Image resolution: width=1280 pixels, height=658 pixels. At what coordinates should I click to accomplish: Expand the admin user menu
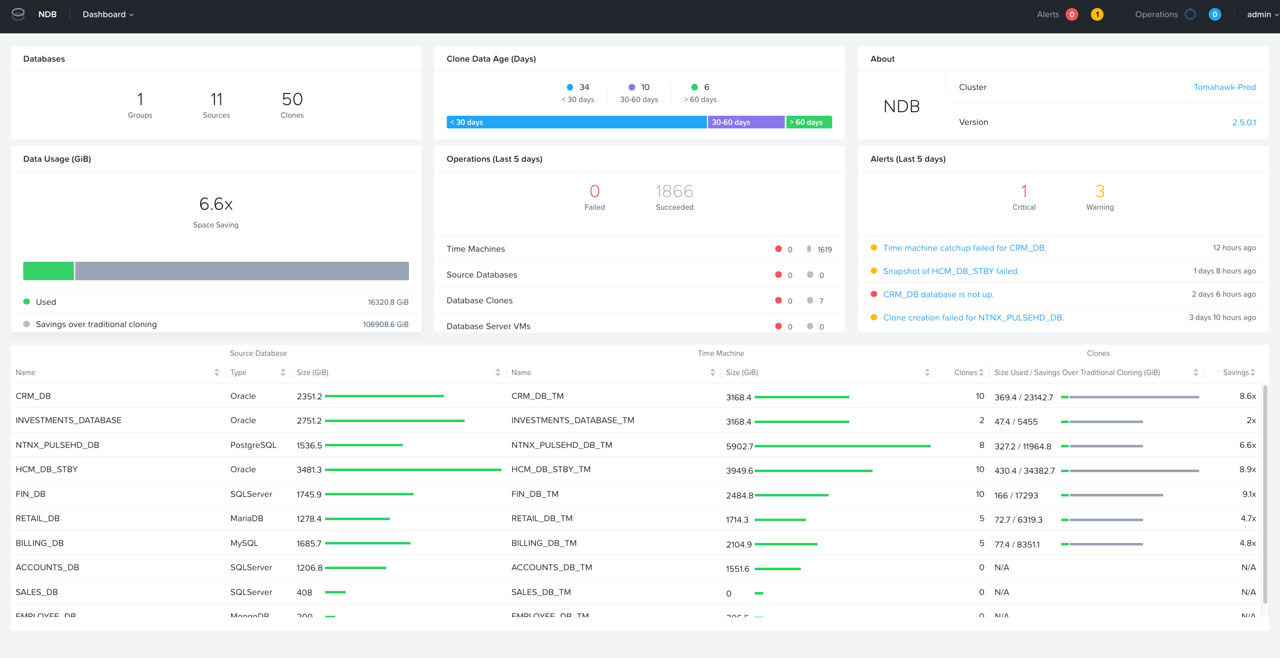coord(1262,15)
